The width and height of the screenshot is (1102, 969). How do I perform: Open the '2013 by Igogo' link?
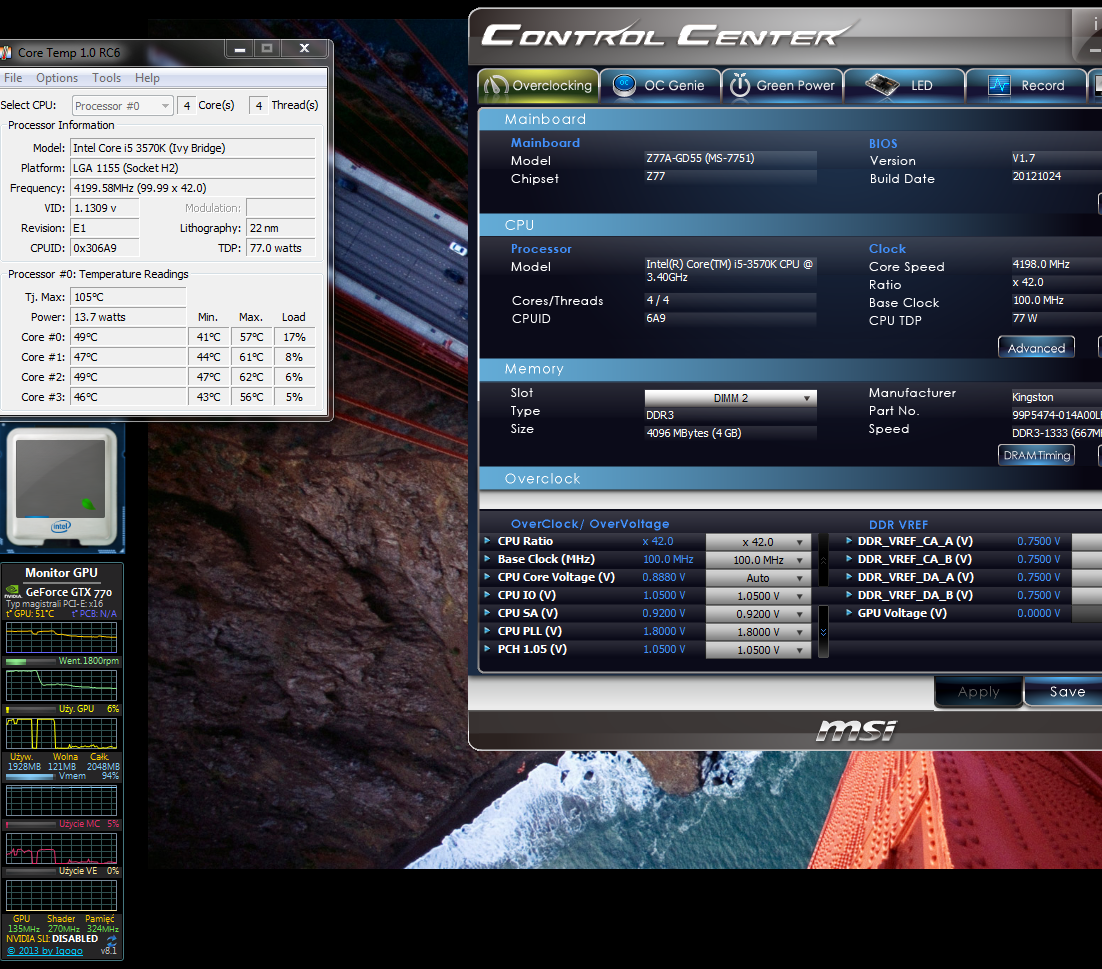[x=45, y=951]
